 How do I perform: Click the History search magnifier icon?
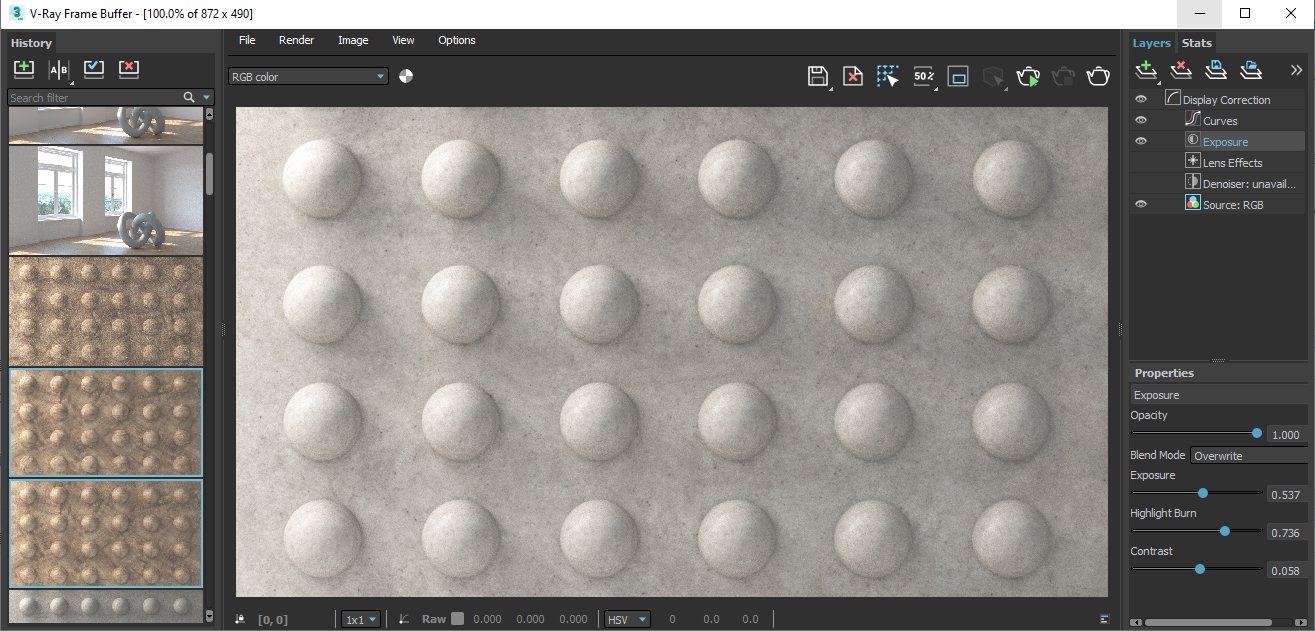189,97
